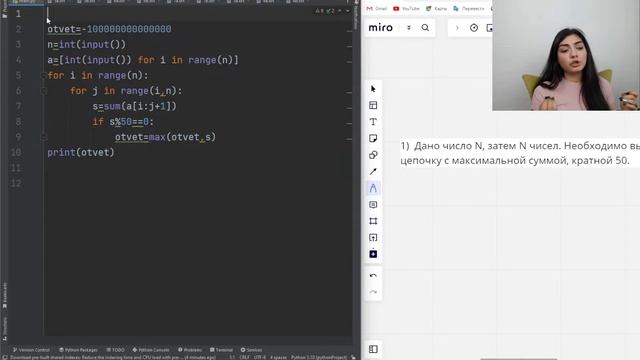The image size is (640, 360).
Task: Open Terminal tool window
Action: pyautogui.click(x=221, y=350)
